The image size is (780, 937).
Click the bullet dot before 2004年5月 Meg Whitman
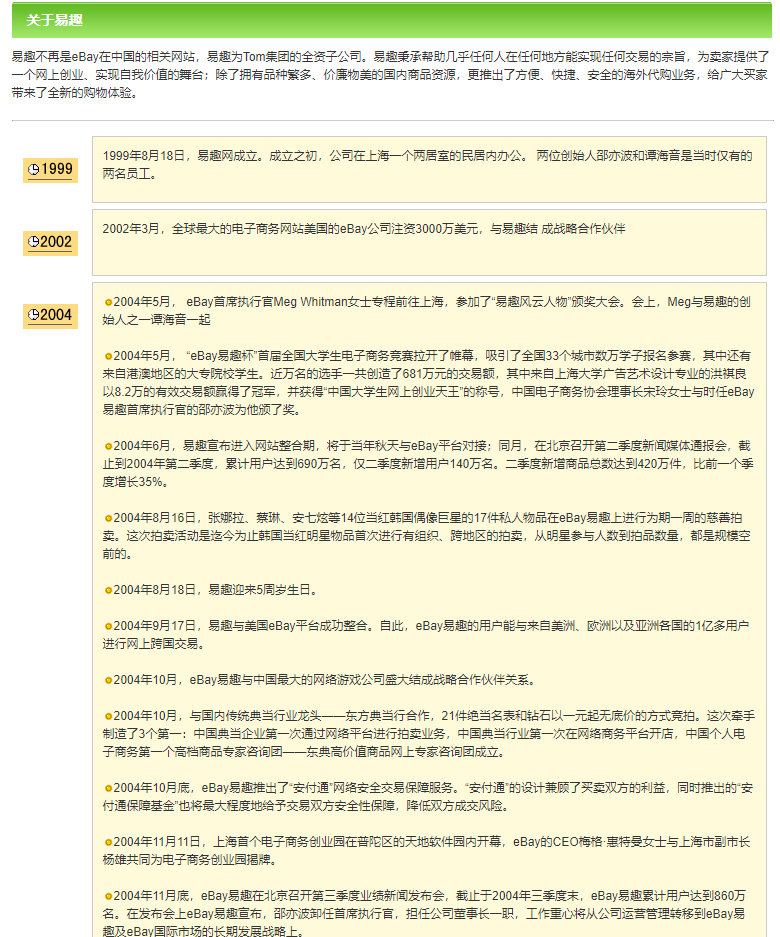108,302
